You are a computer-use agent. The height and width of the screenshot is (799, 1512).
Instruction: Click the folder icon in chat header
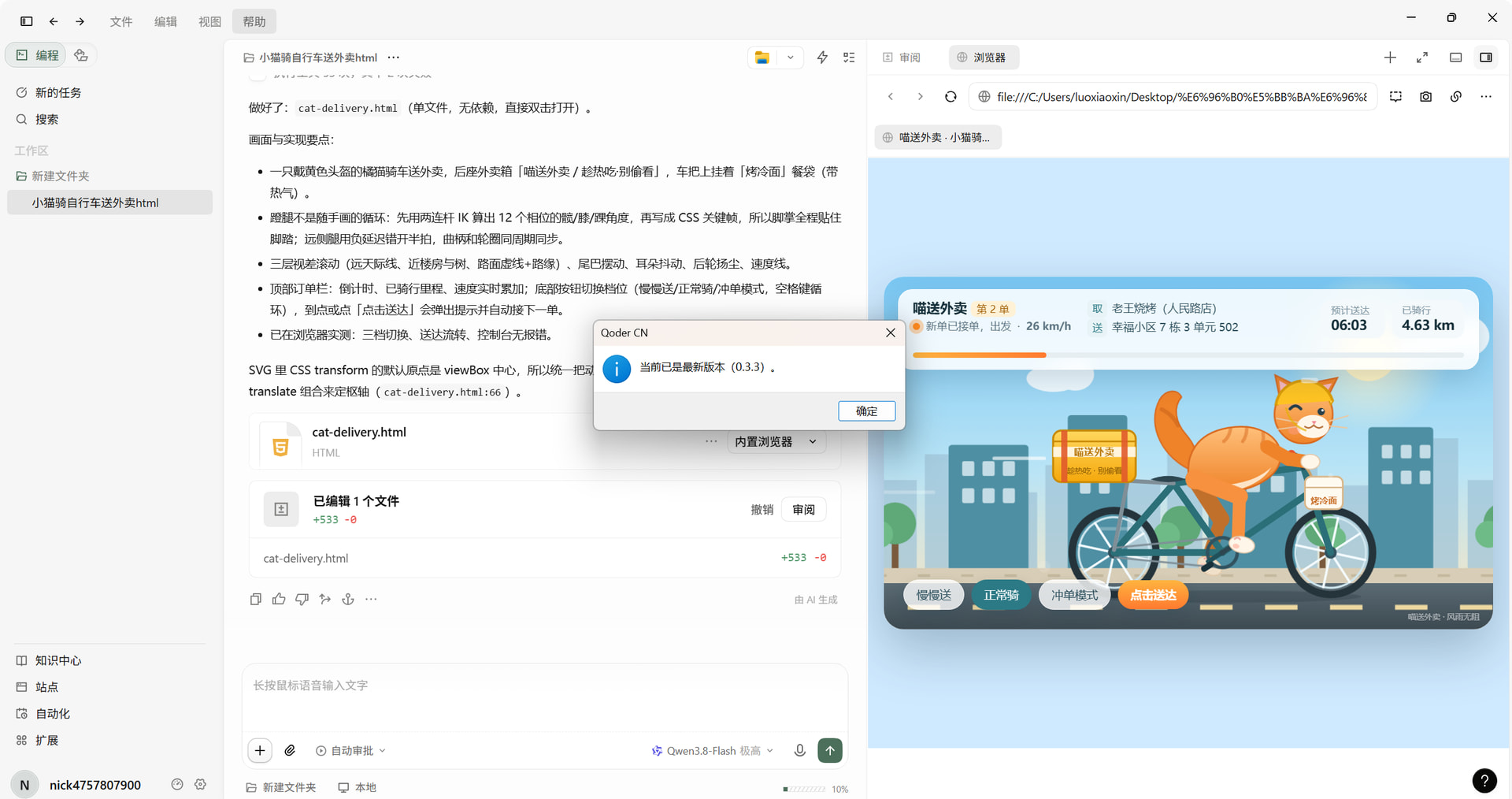[762, 58]
